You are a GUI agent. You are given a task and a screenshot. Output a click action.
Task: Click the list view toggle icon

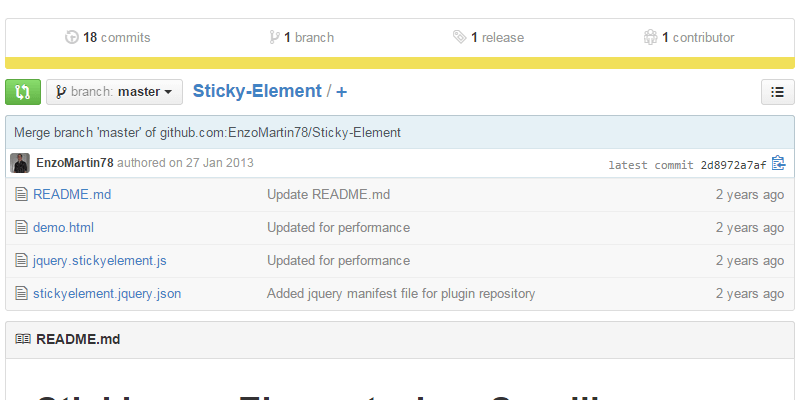click(x=777, y=92)
